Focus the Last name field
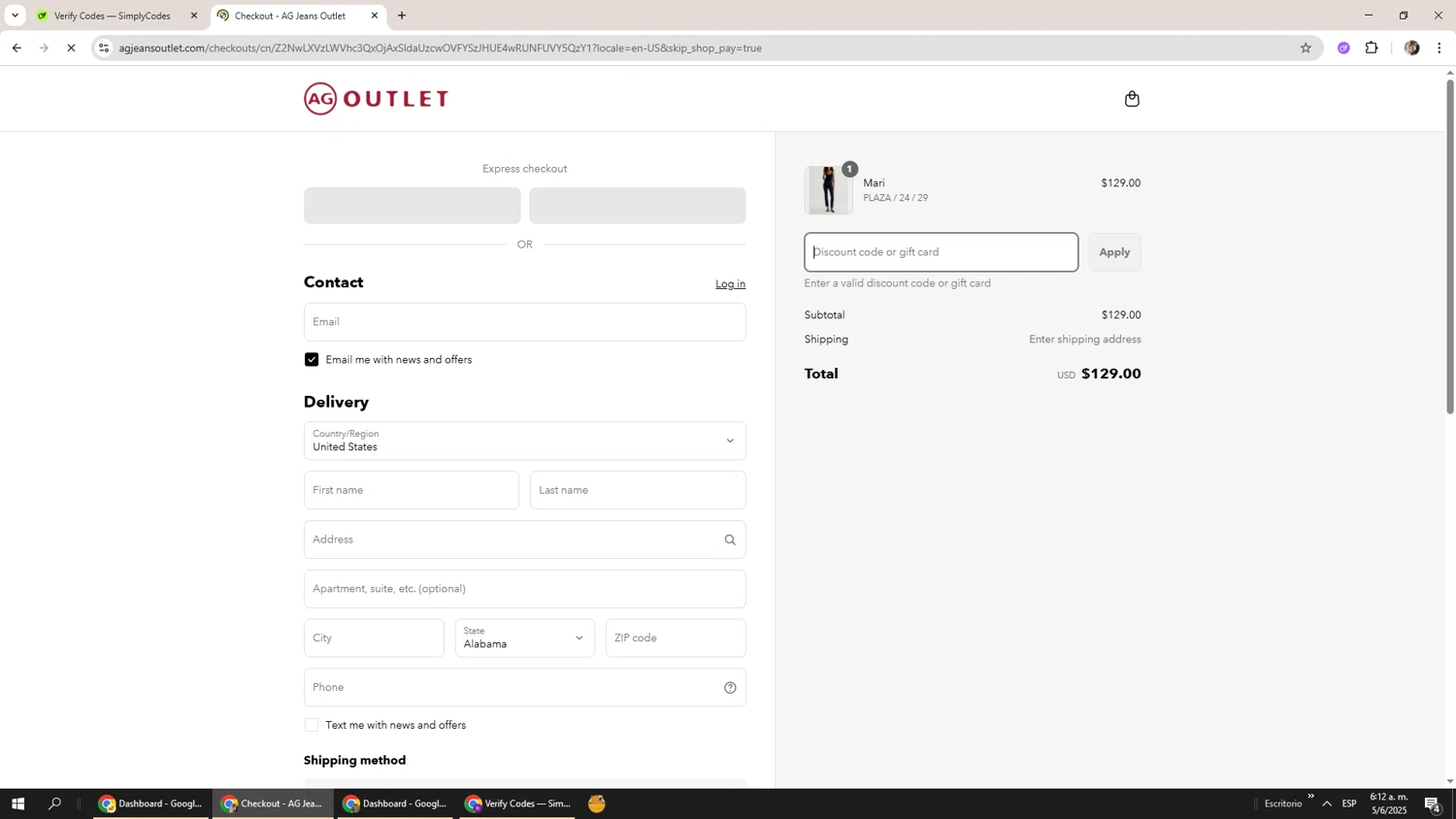Viewport: 1456px width, 819px height. [x=638, y=491]
